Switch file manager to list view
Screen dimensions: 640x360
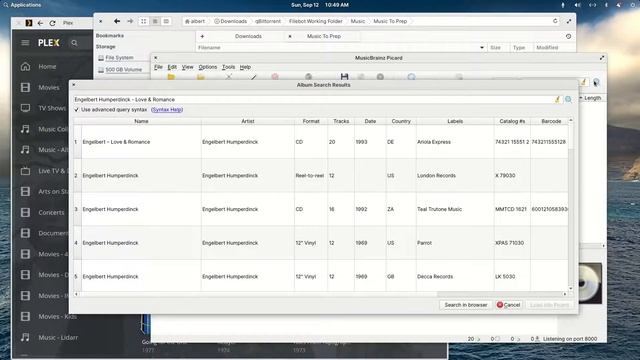click(155, 21)
